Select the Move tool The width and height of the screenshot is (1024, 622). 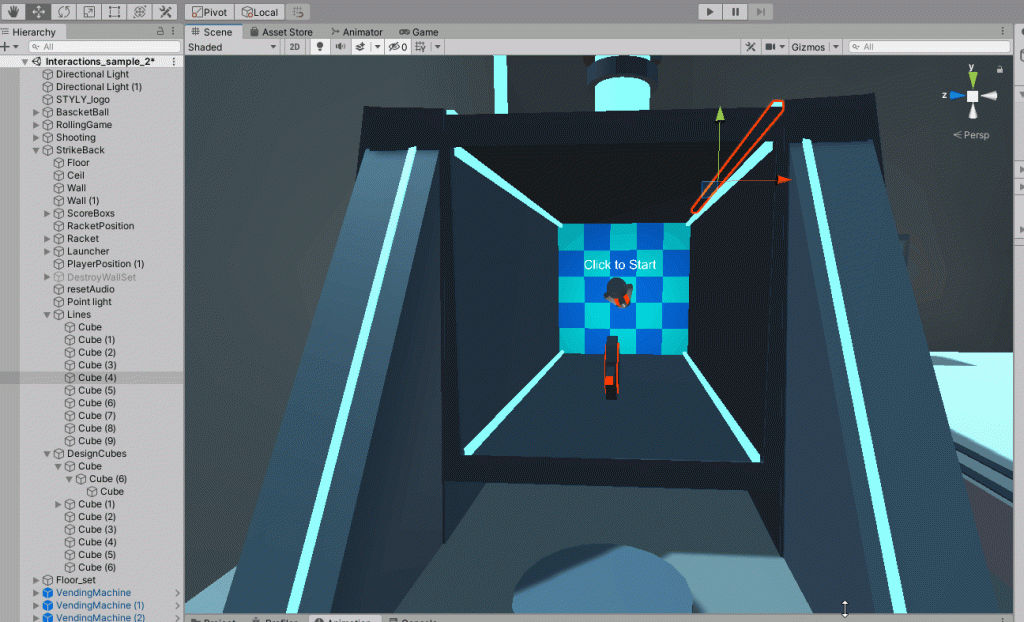[x=38, y=12]
